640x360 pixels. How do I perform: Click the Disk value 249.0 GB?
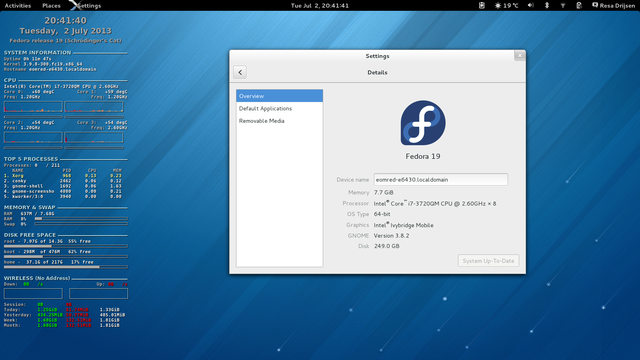pyautogui.click(x=387, y=246)
